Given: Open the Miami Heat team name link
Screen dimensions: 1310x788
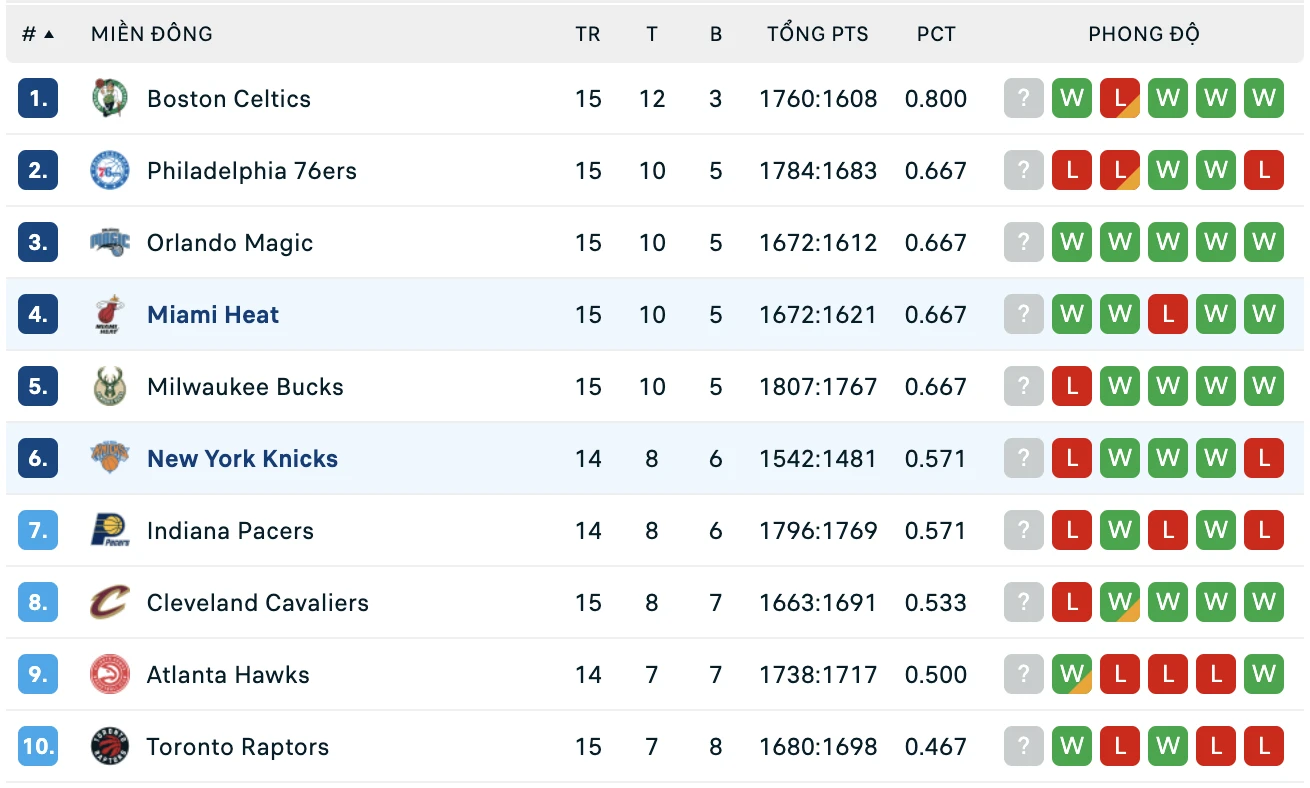Looking at the screenshot, I should 213,314.
